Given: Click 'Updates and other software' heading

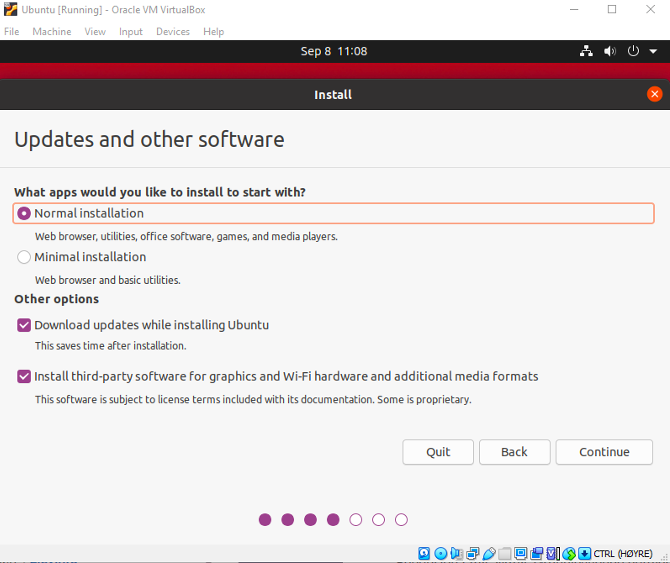Looking at the screenshot, I should point(150,139).
